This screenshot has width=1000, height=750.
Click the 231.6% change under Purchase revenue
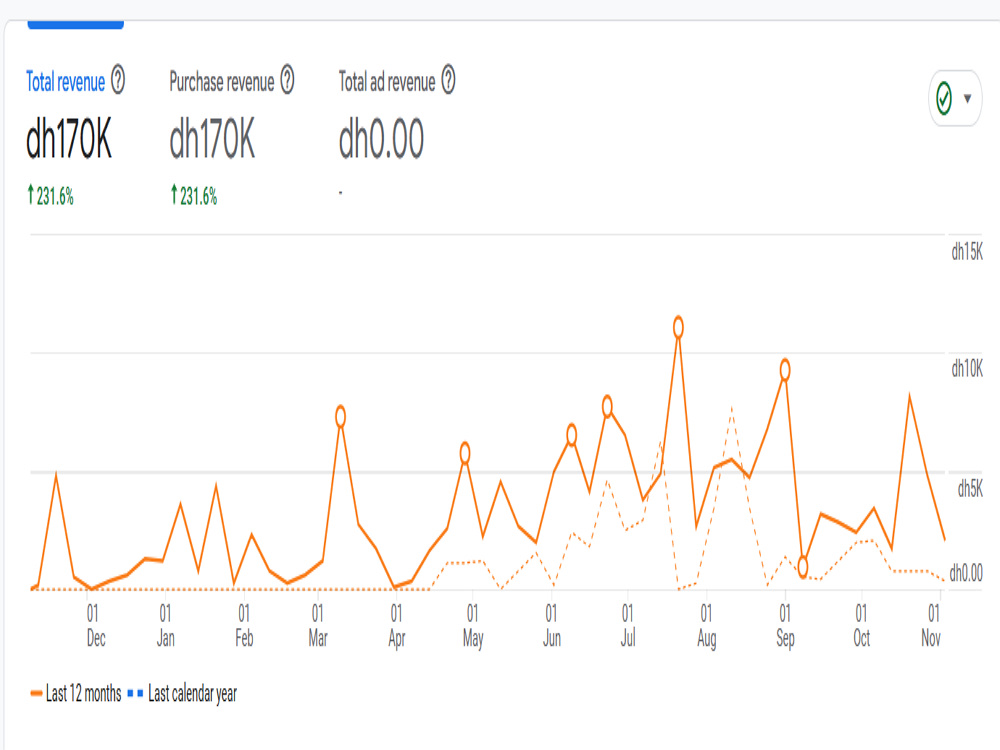193,196
